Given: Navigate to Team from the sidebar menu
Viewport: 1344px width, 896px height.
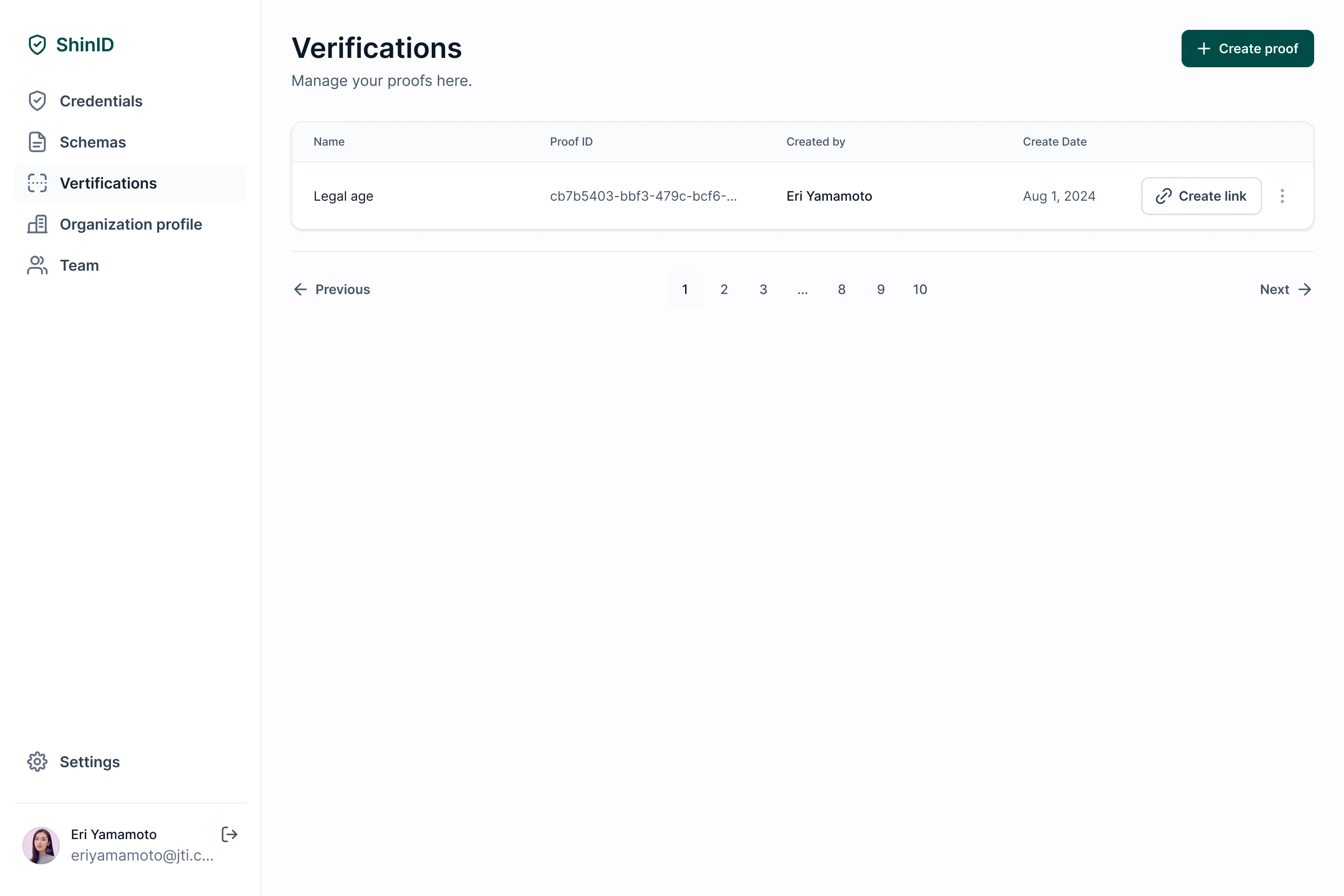Looking at the screenshot, I should coord(79,265).
